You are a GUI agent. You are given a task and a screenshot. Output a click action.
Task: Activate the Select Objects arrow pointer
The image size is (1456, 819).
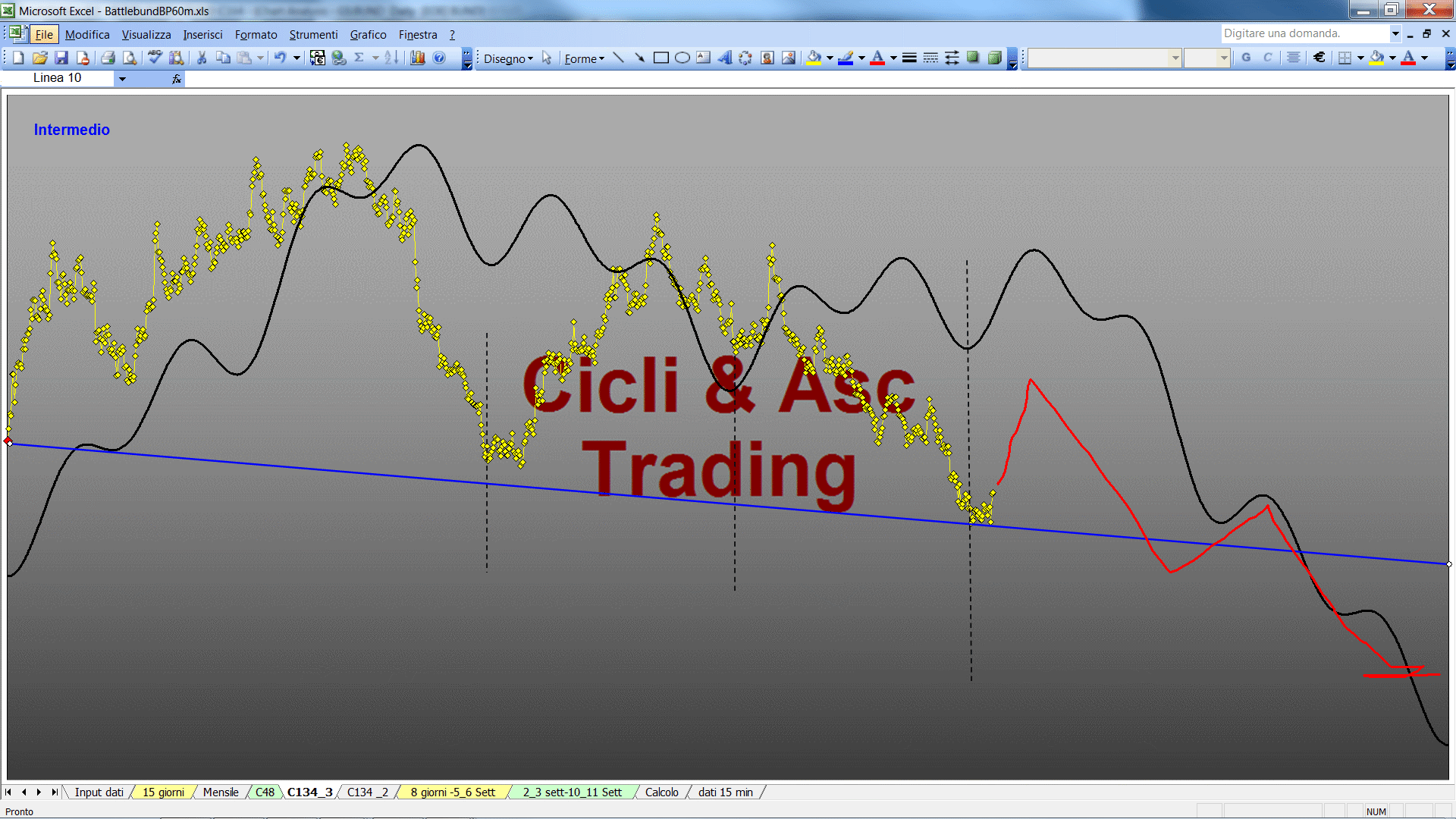[x=547, y=58]
